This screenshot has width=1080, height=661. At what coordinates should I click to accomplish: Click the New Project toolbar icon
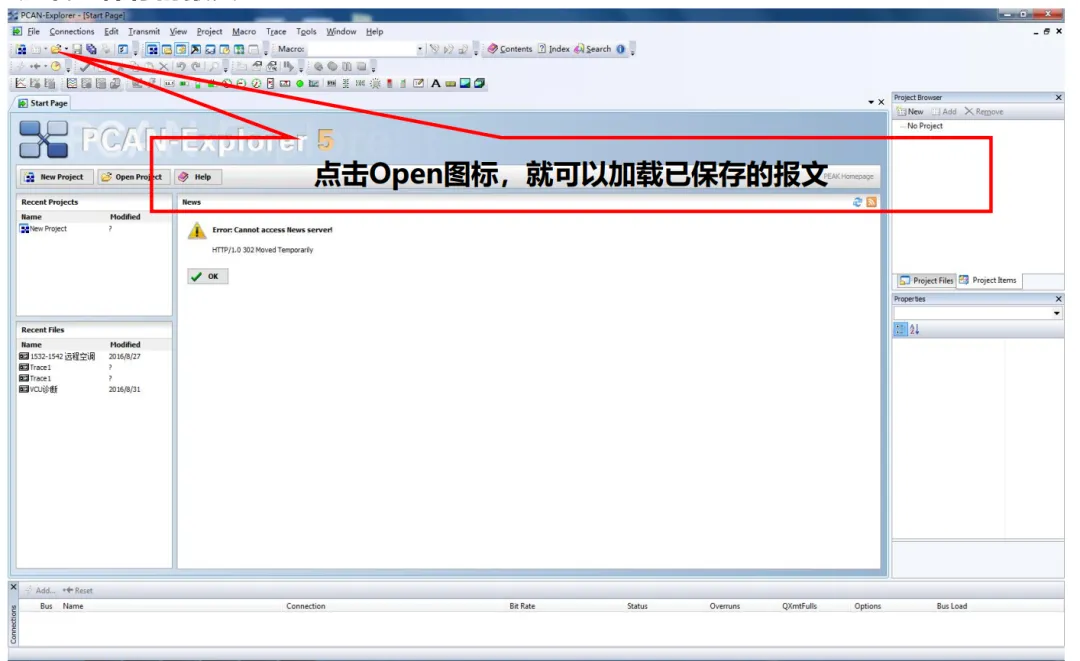click(x=21, y=49)
